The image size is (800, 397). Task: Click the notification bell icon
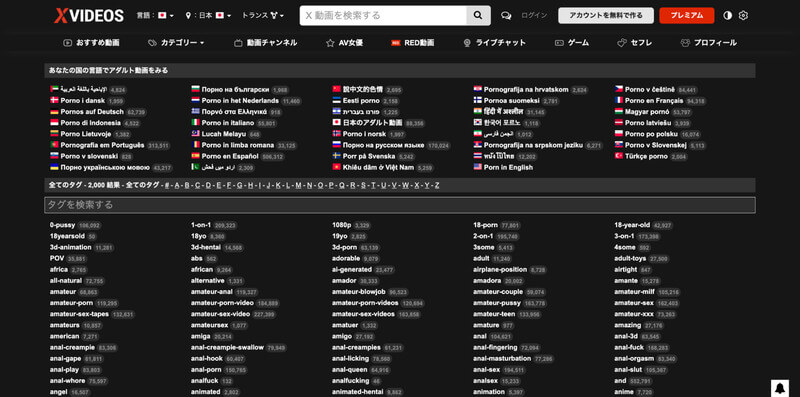point(780,387)
